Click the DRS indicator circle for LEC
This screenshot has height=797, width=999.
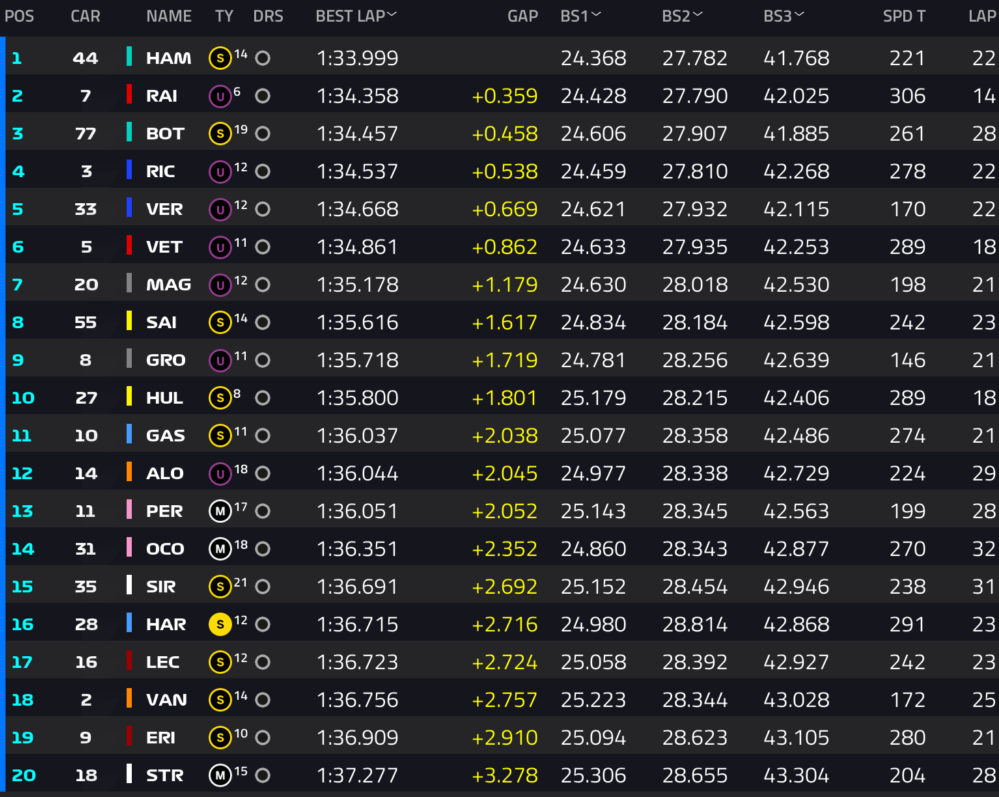[262, 663]
